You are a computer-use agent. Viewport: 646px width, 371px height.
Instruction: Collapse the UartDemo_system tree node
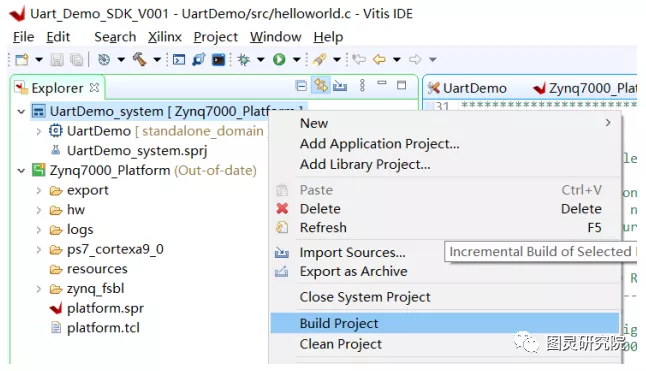point(21,112)
